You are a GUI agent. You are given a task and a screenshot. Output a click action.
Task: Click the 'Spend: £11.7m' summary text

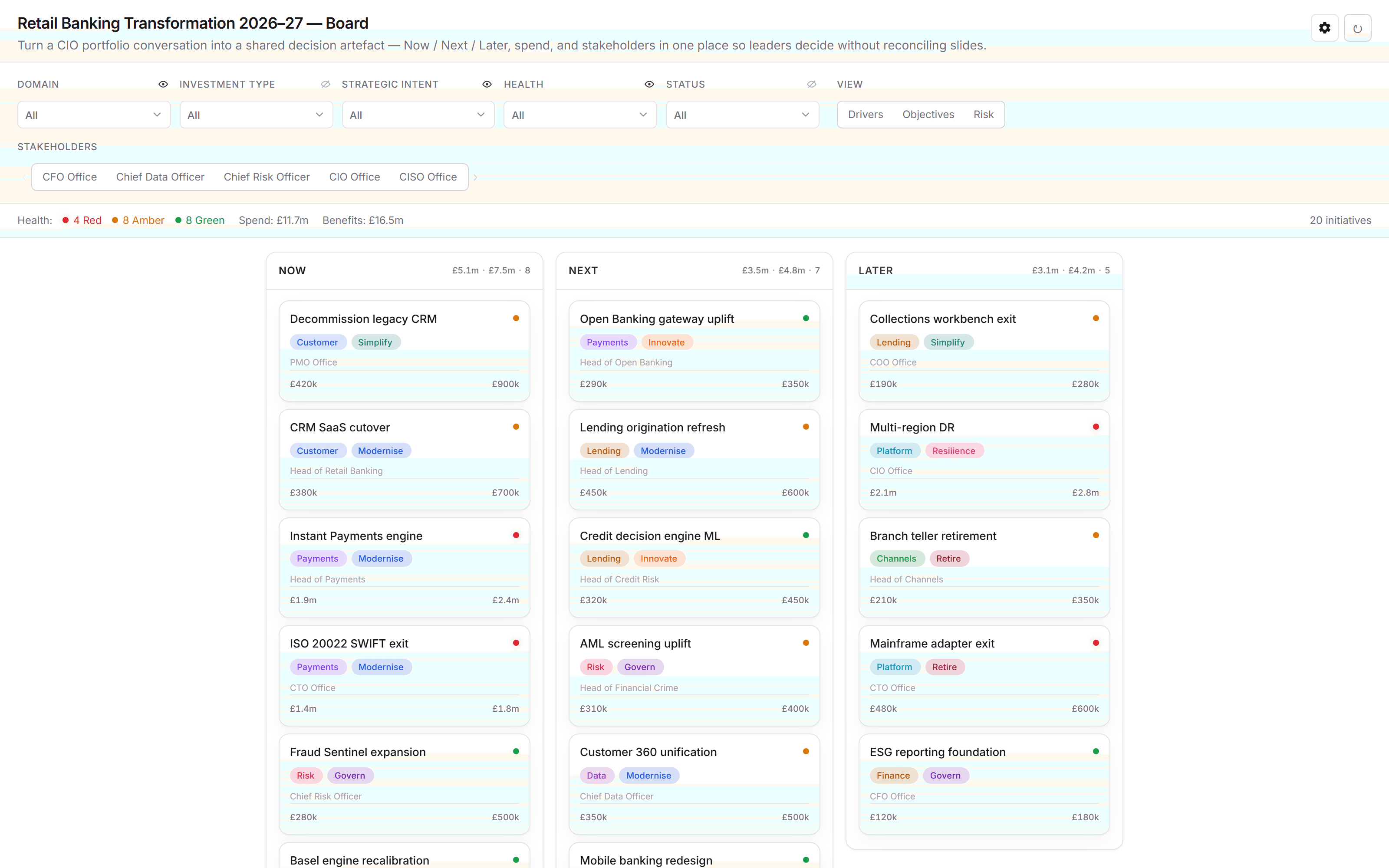point(273,220)
